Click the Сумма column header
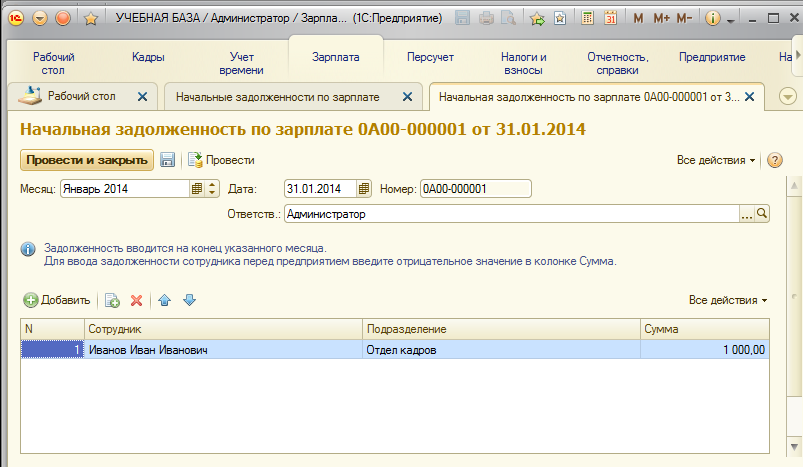This screenshot has width=803, height=467. [705, 329]
